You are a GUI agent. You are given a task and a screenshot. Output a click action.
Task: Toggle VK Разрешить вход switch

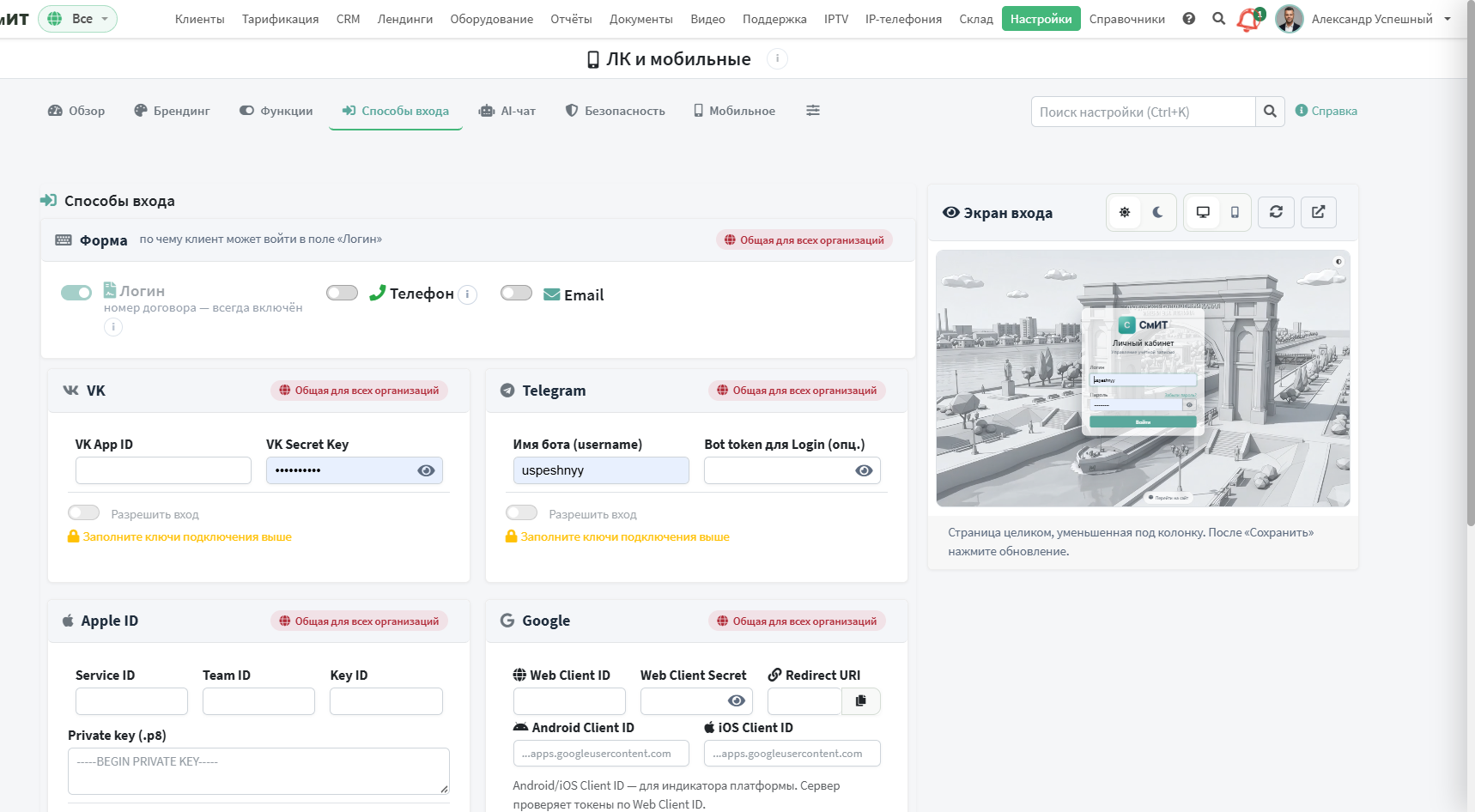[84, 512]
